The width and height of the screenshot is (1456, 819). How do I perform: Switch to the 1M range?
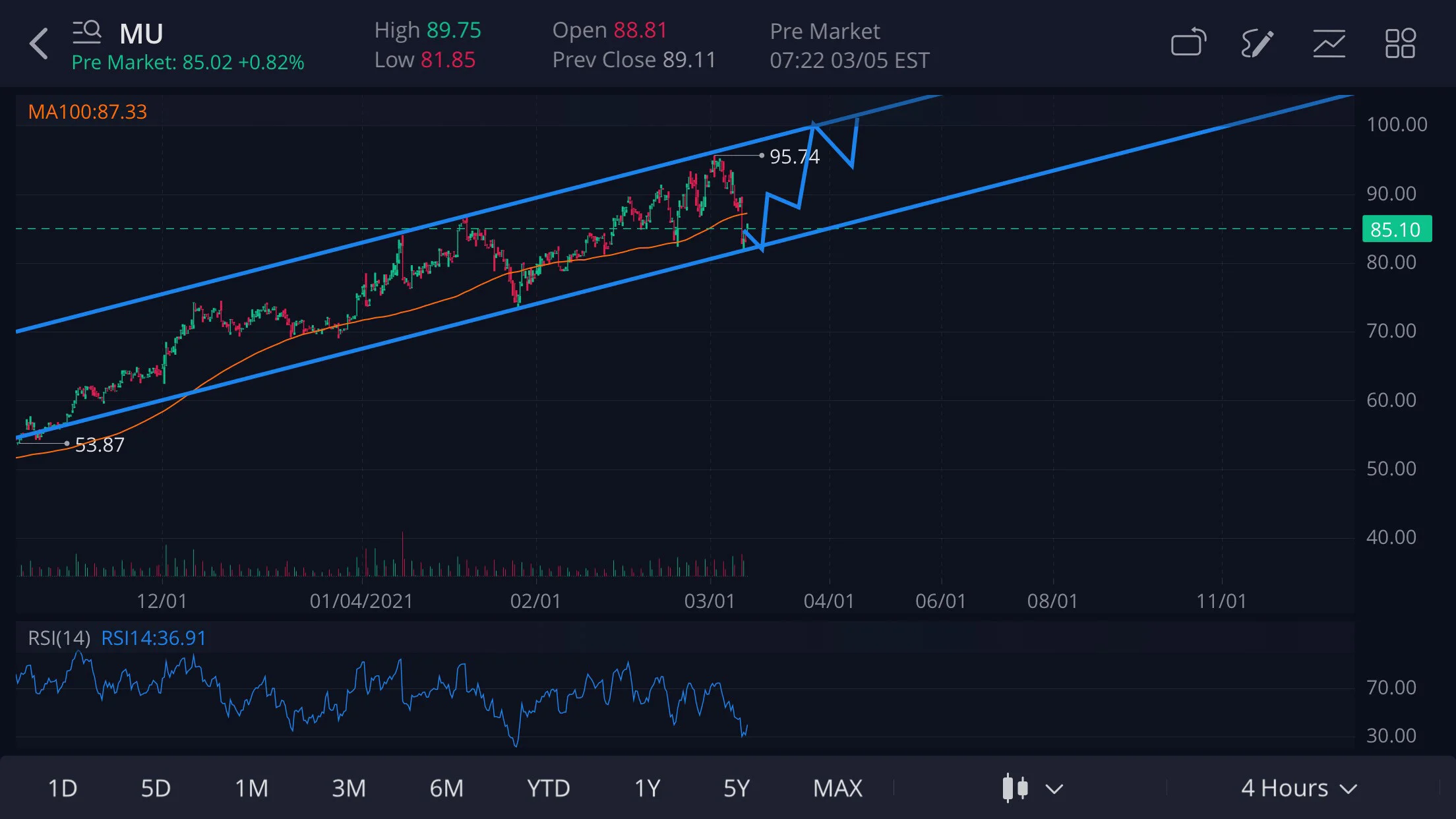point(251,788)
